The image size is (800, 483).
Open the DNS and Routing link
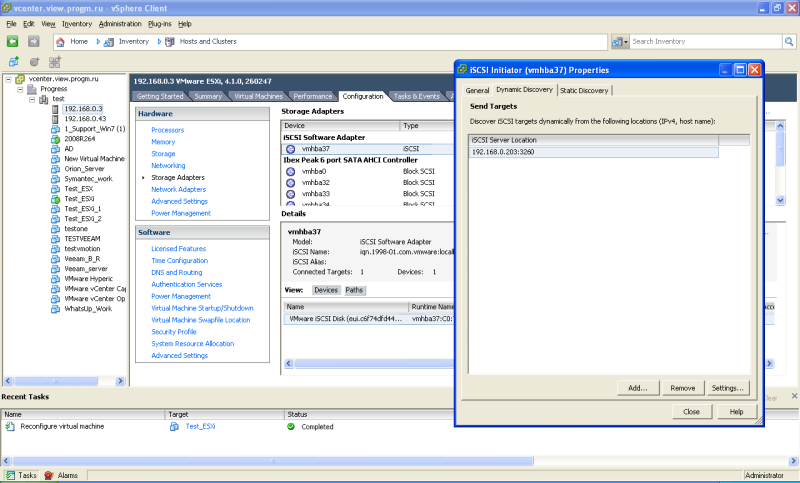click(177, 272)
